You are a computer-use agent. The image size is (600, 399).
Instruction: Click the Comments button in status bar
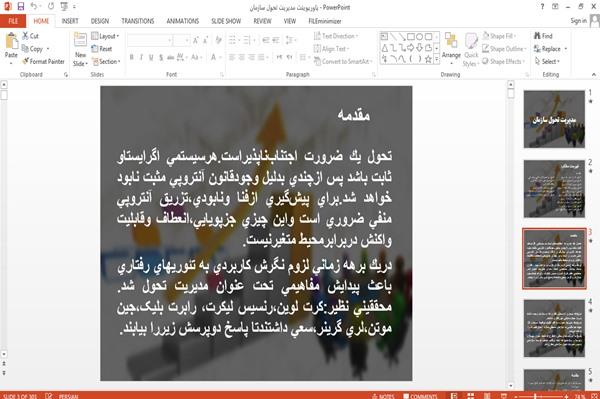[420, 396]
